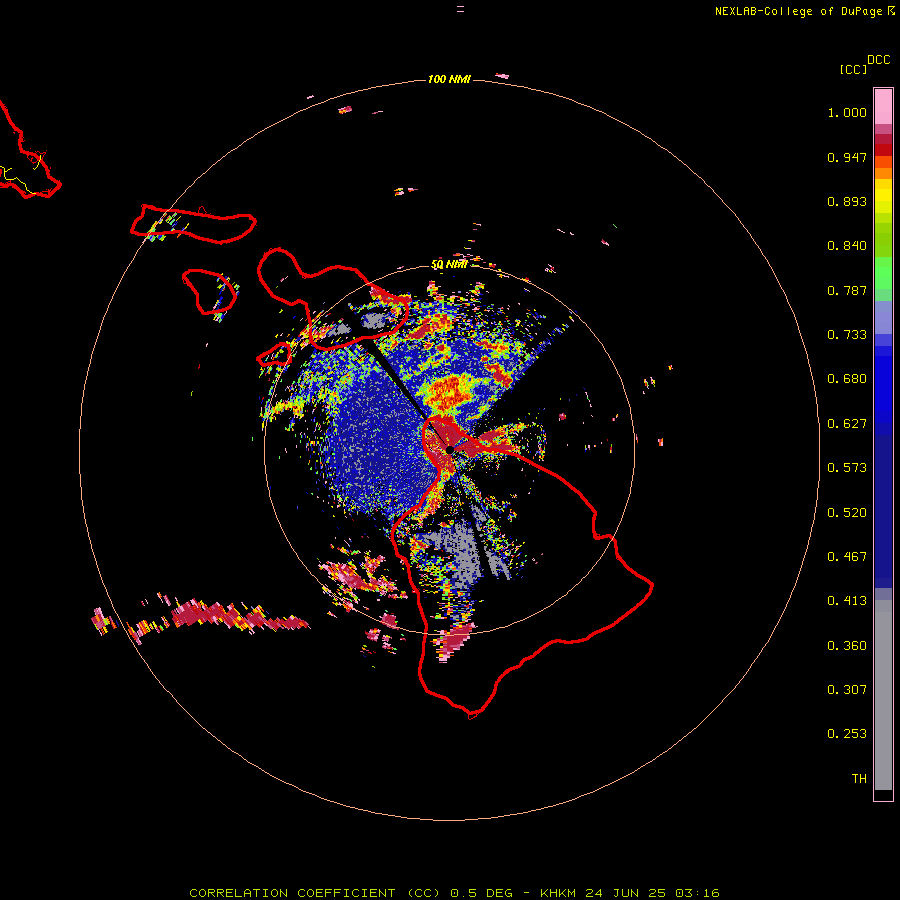900x900 pixels.
Task: Pick the bright blue swatch beside 0.680
Action: pyautogui.click(x=883, y=382)
